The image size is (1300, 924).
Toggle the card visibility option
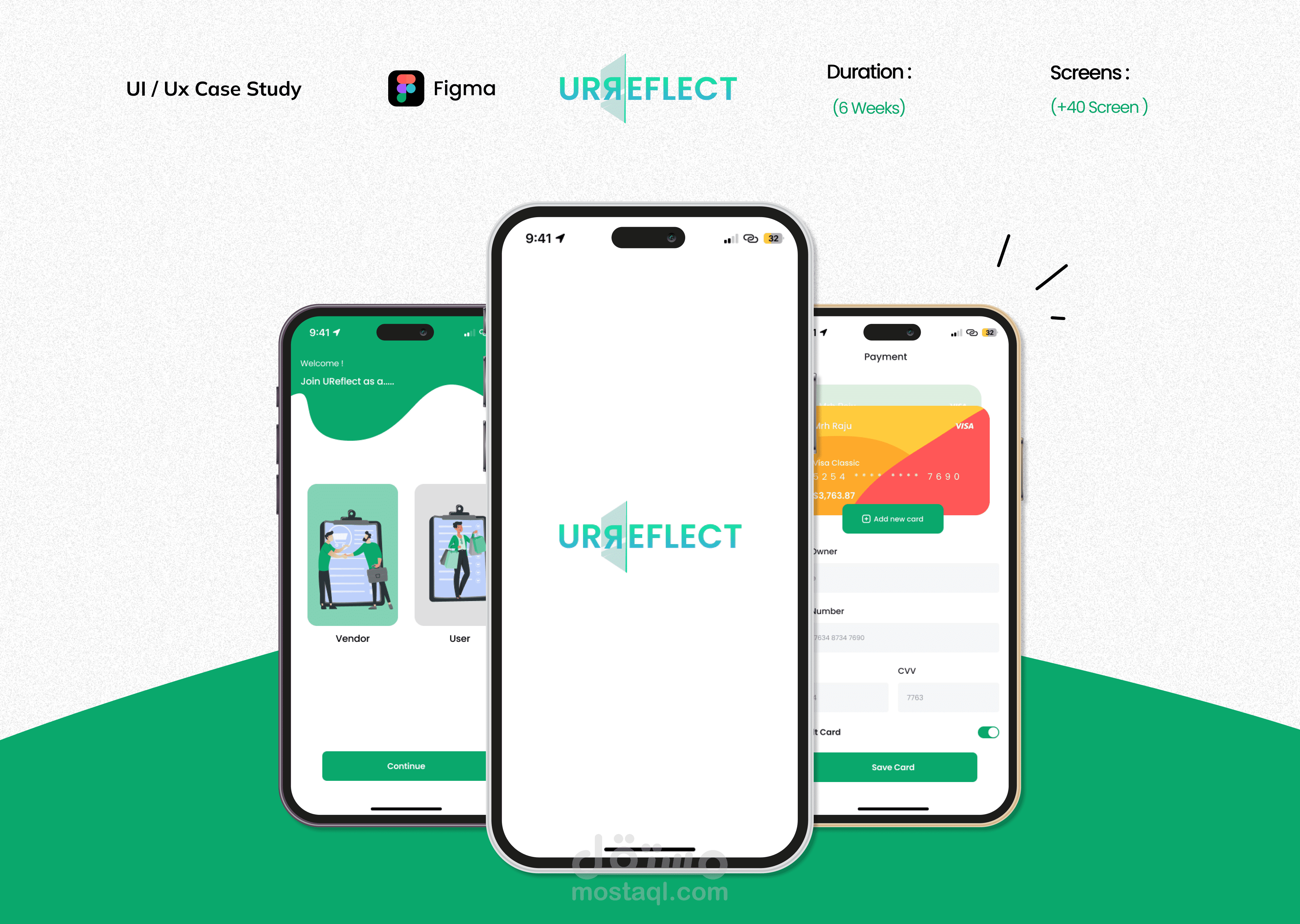[989, 732]
